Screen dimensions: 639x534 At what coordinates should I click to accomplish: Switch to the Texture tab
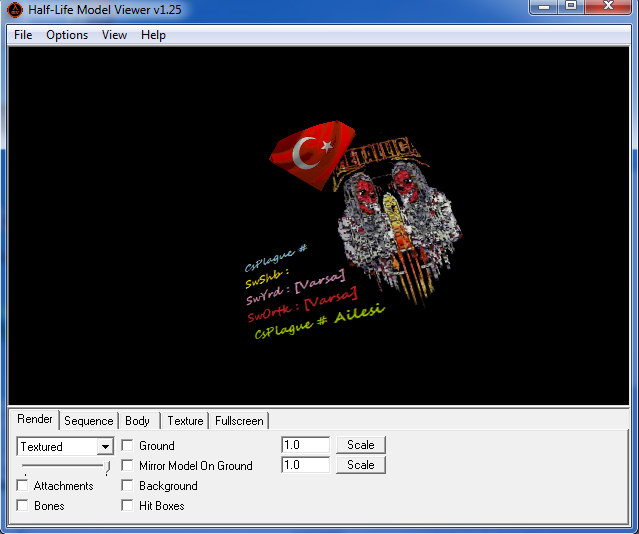(x=185, y=421)
